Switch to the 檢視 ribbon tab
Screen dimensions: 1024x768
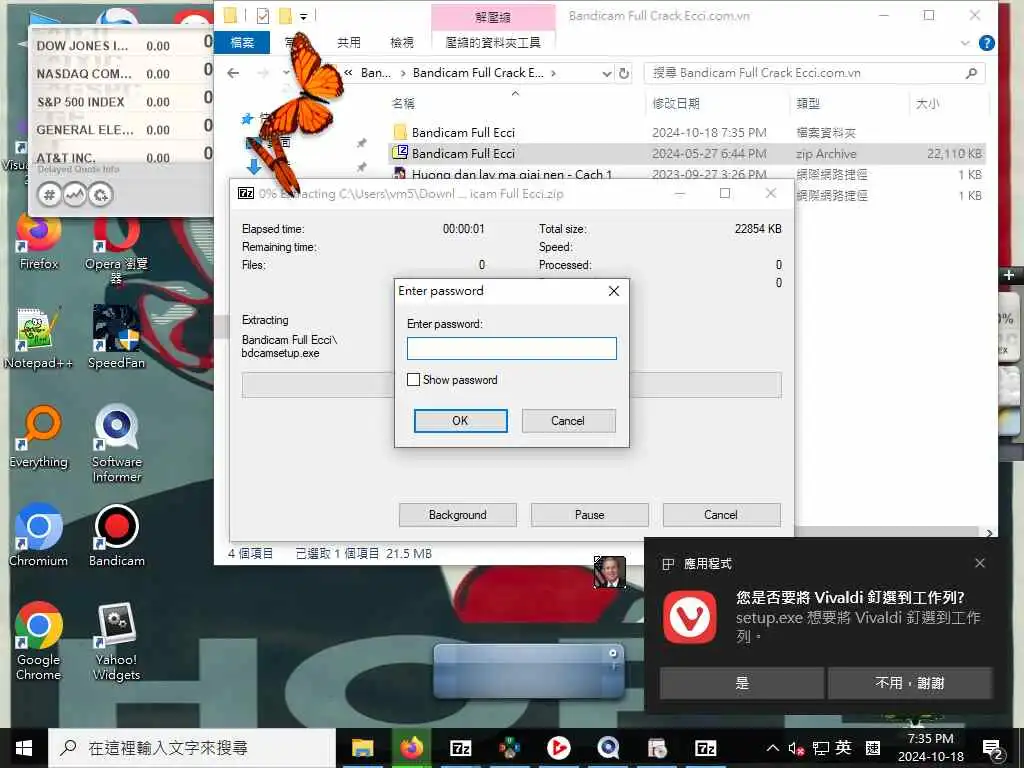(402, 42)
